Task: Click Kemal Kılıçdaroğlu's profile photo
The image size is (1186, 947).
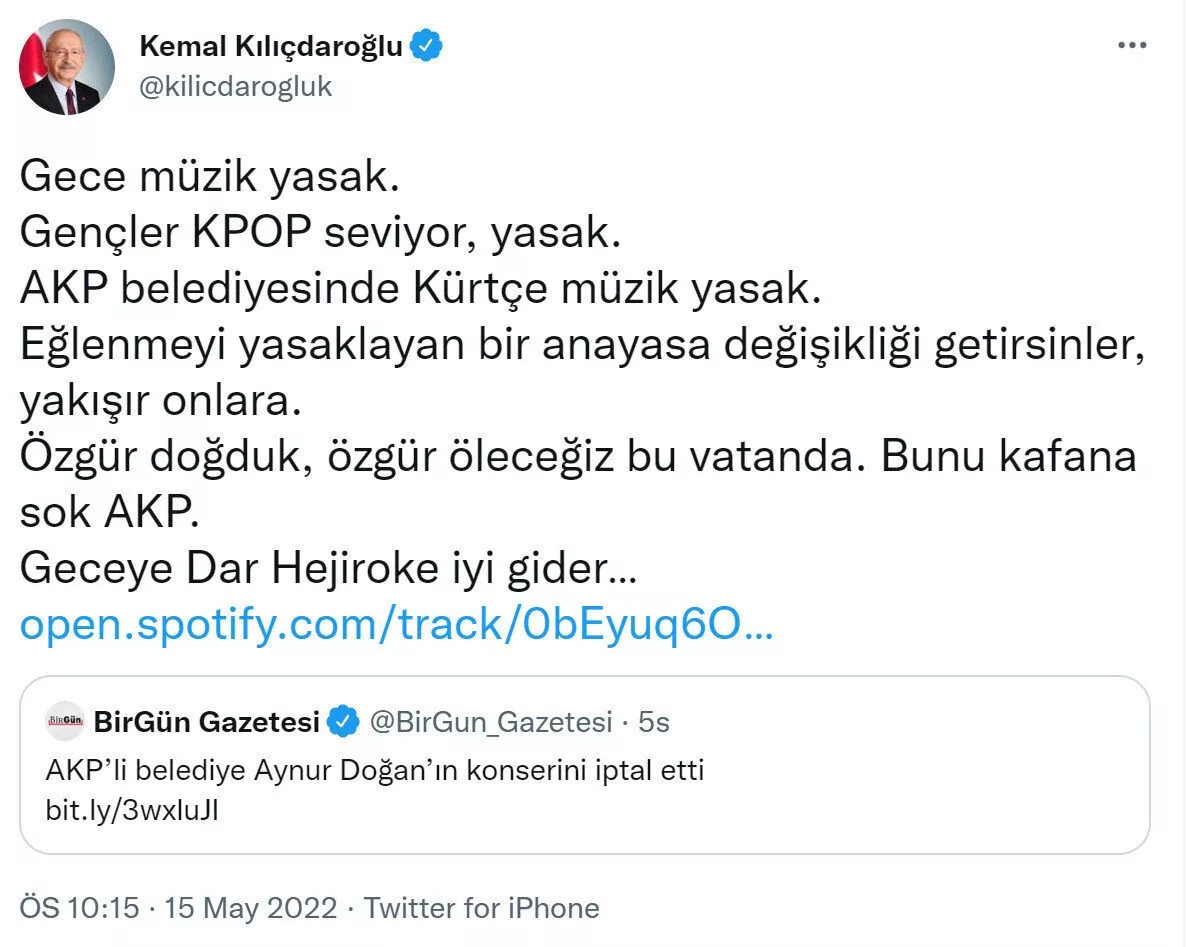Action: (66, 67)
